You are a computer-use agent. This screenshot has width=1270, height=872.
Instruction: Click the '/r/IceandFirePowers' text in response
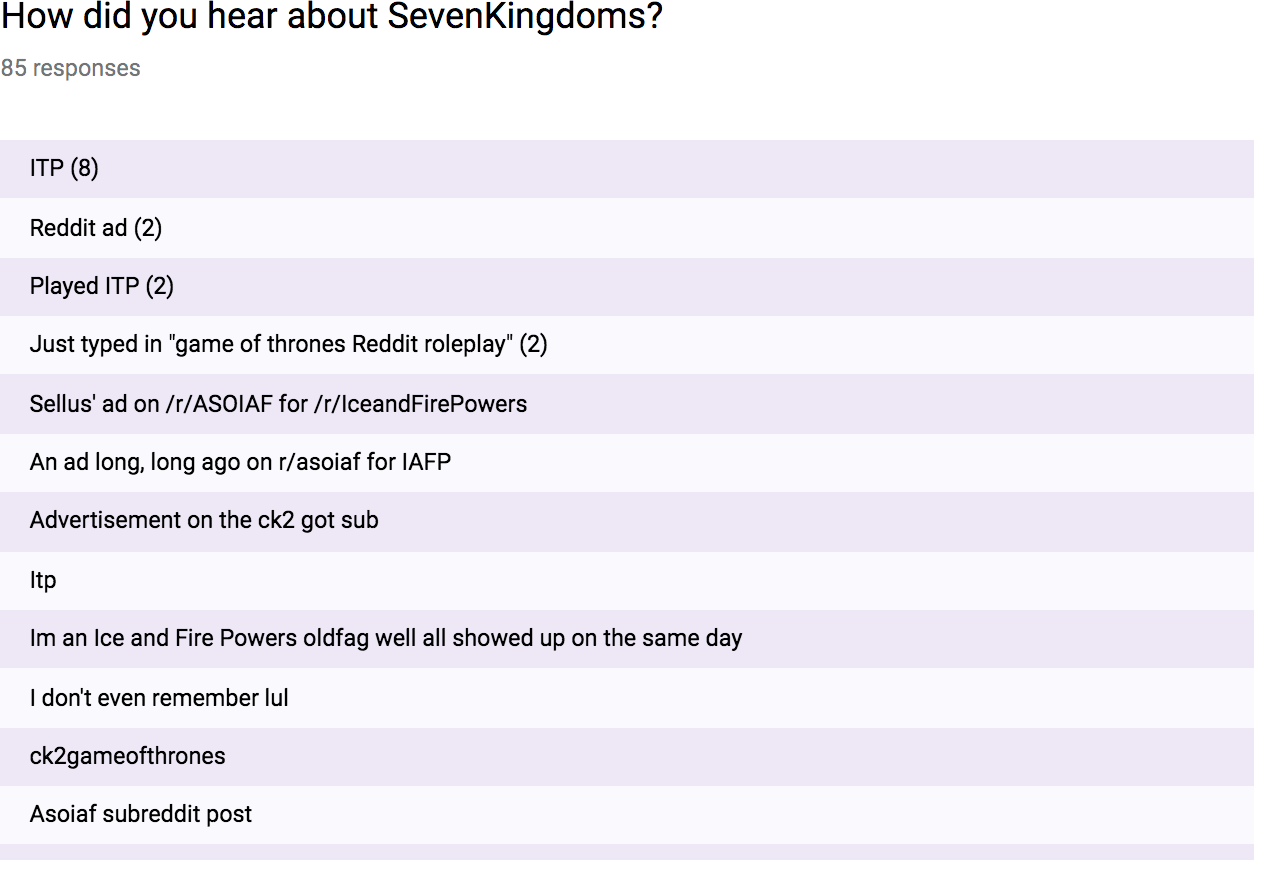421,404
